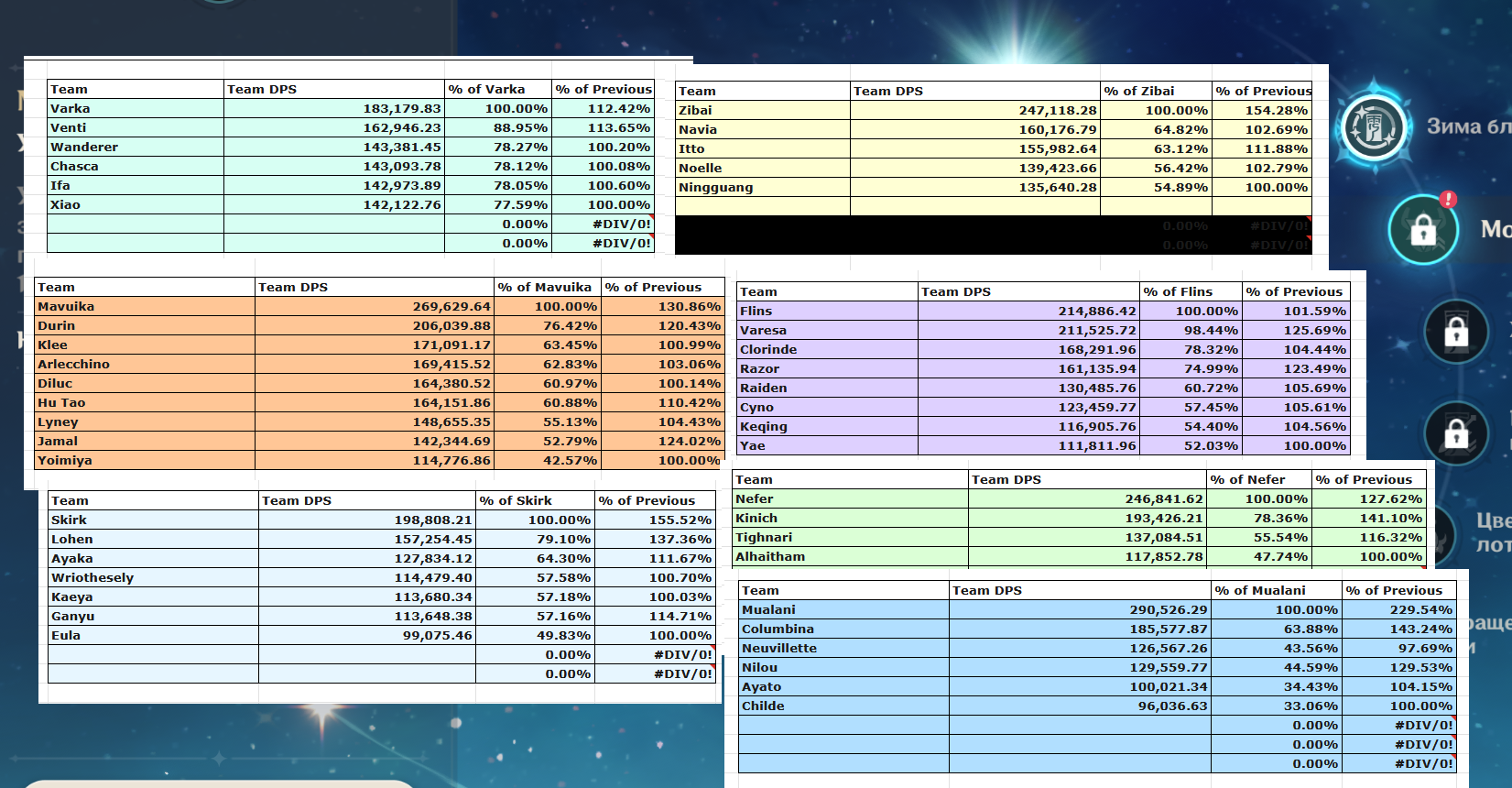Select the Mualani cell in the blue table

[x=844, y=609]
